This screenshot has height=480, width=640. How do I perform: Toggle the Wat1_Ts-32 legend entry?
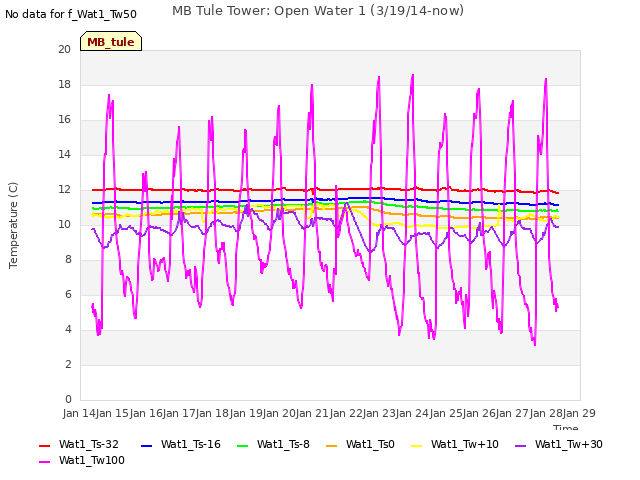pyautogui.click(x=79, y=444)
